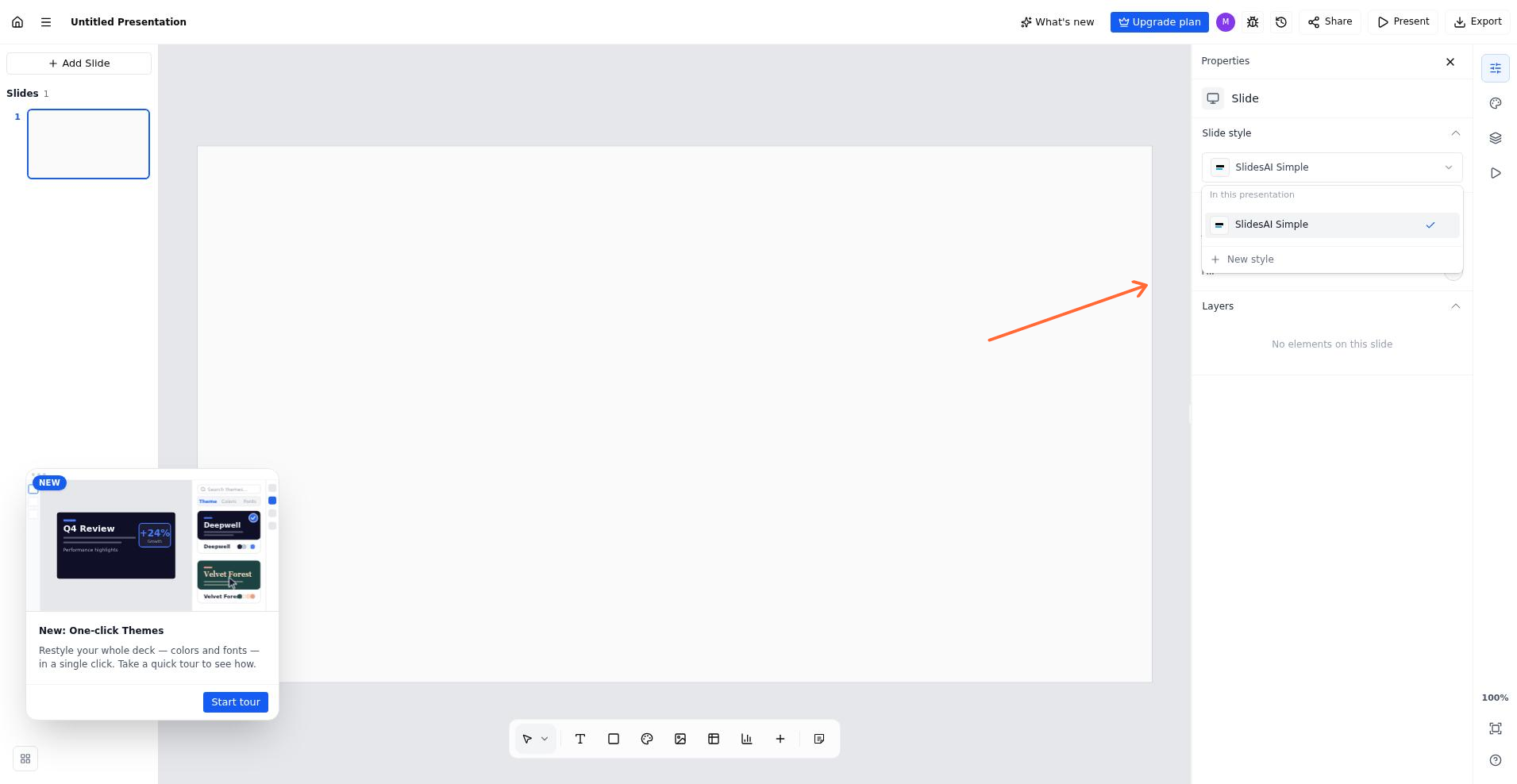Image resolution: width=1517 pixels, height=784 pixels.
Task: Start the presentation with Present
Action: (1403, 22)
